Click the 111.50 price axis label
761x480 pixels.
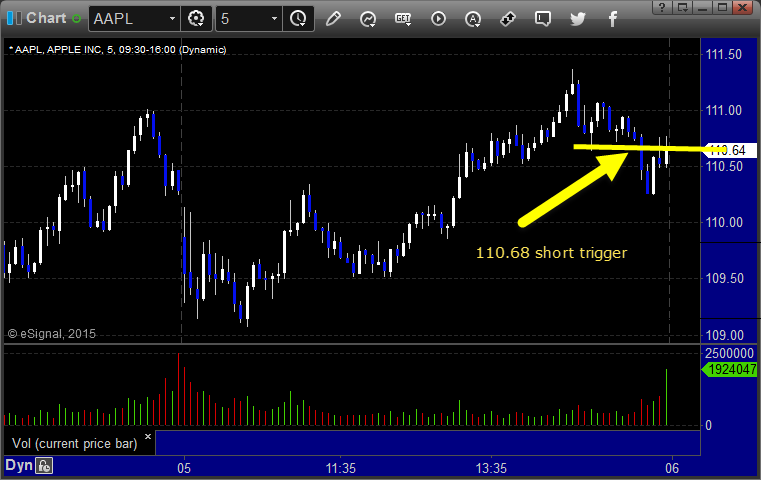724,54
